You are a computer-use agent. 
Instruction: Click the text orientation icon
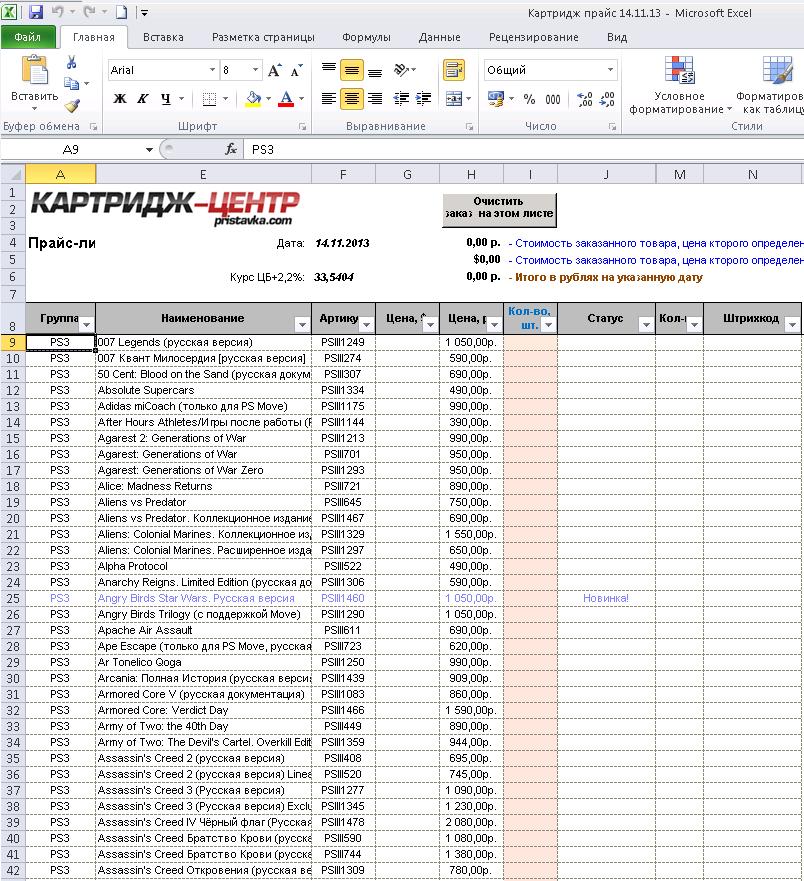401,70
